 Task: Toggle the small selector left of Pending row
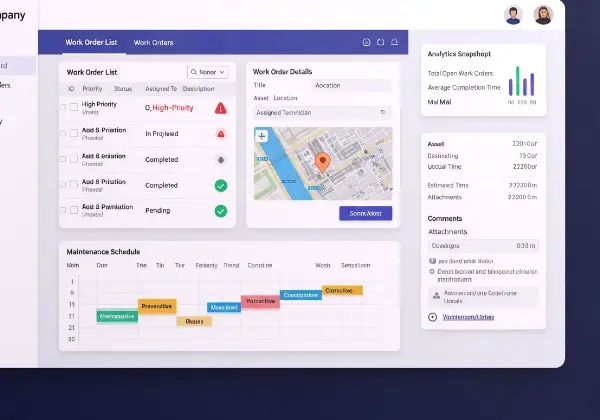[x=63, y=210]
